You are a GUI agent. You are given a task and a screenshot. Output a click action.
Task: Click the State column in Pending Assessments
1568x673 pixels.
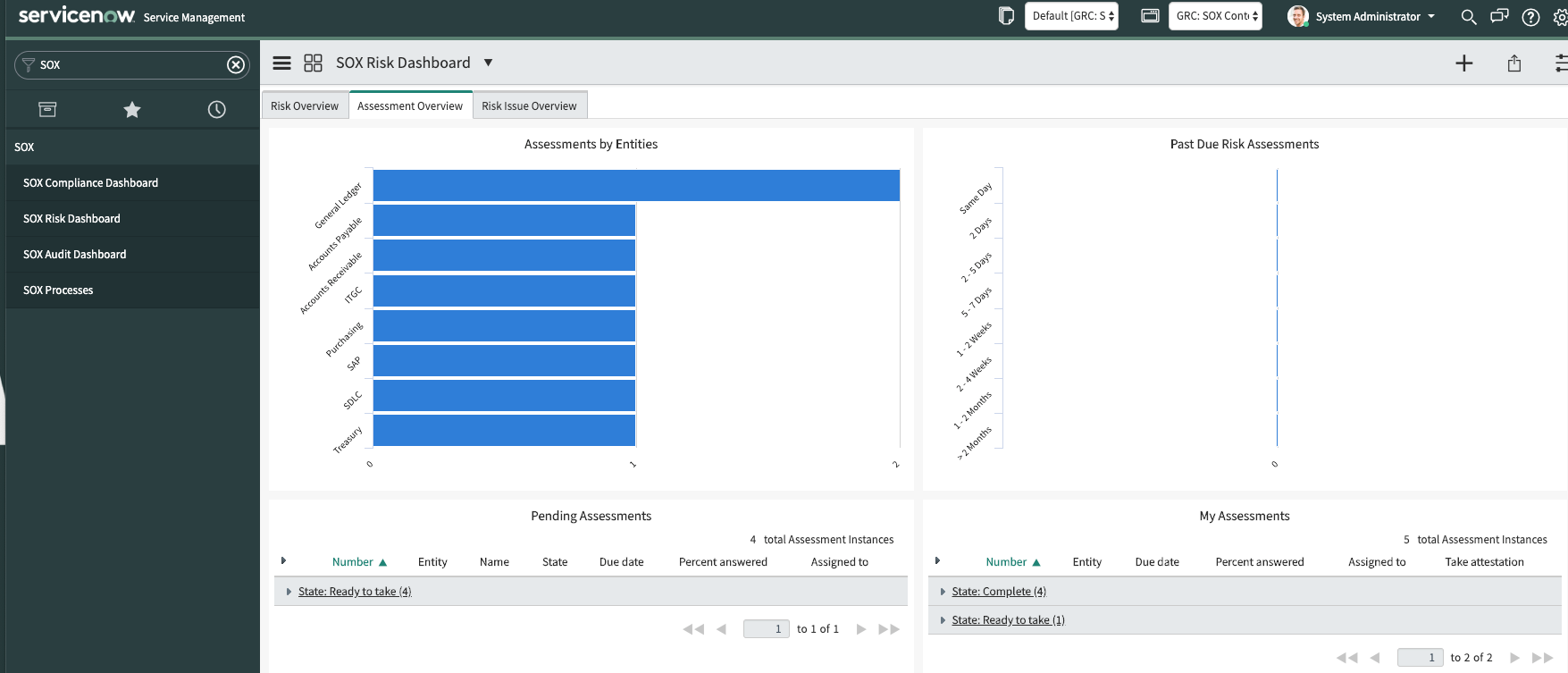(x=555, y=562)
